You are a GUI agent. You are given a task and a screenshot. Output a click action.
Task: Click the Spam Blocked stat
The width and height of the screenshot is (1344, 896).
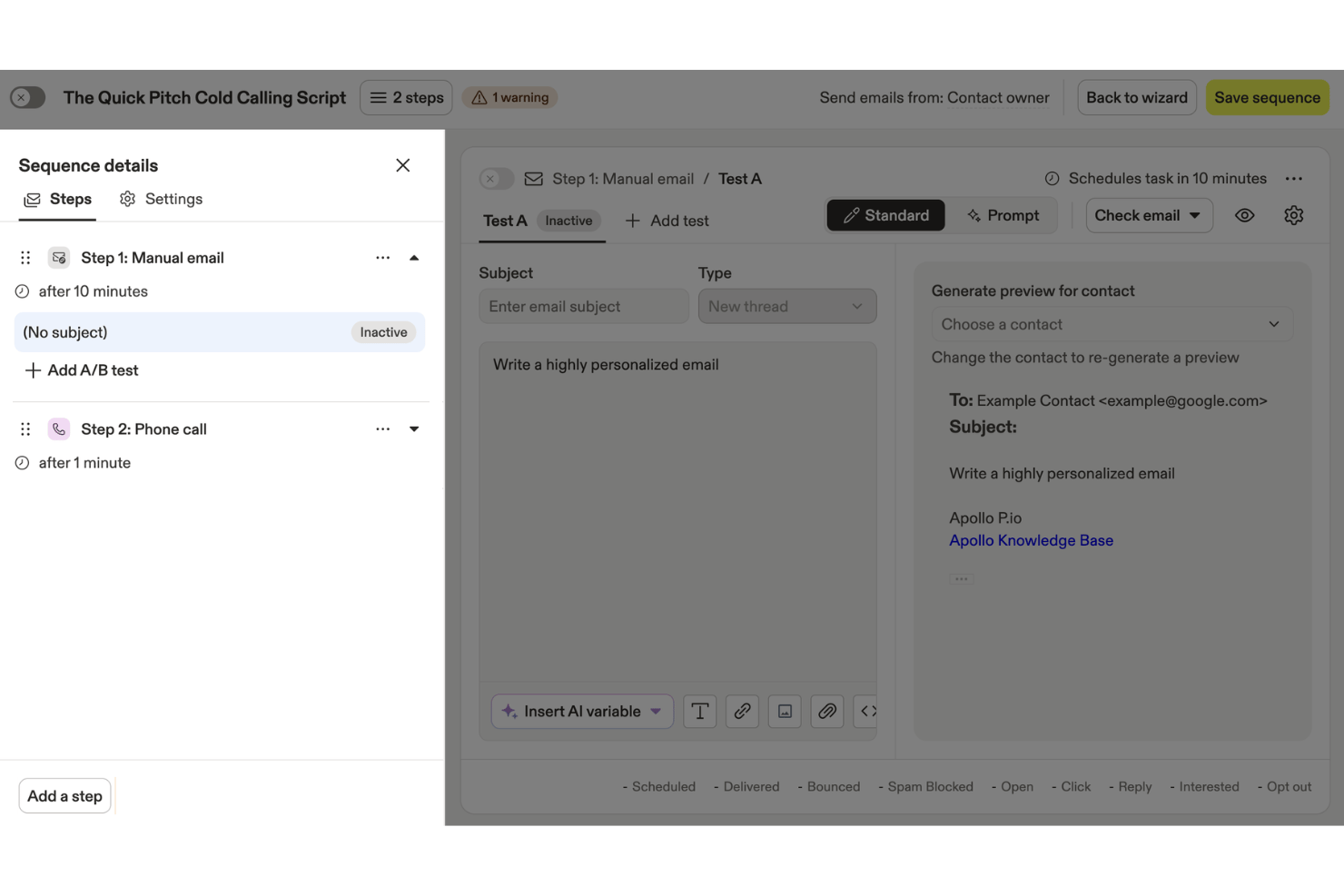(926, 787)
